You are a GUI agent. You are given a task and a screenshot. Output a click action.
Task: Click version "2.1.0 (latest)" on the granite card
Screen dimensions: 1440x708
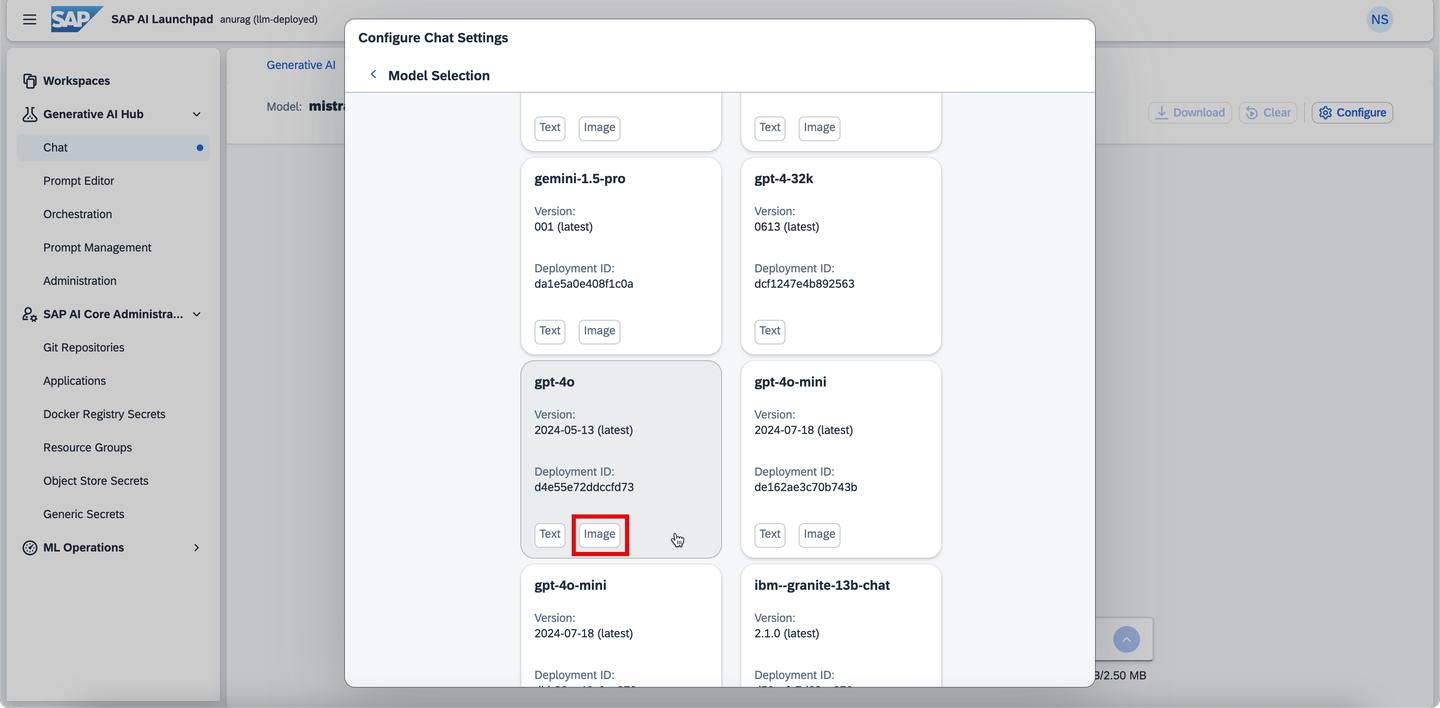[x=787, y=633]
